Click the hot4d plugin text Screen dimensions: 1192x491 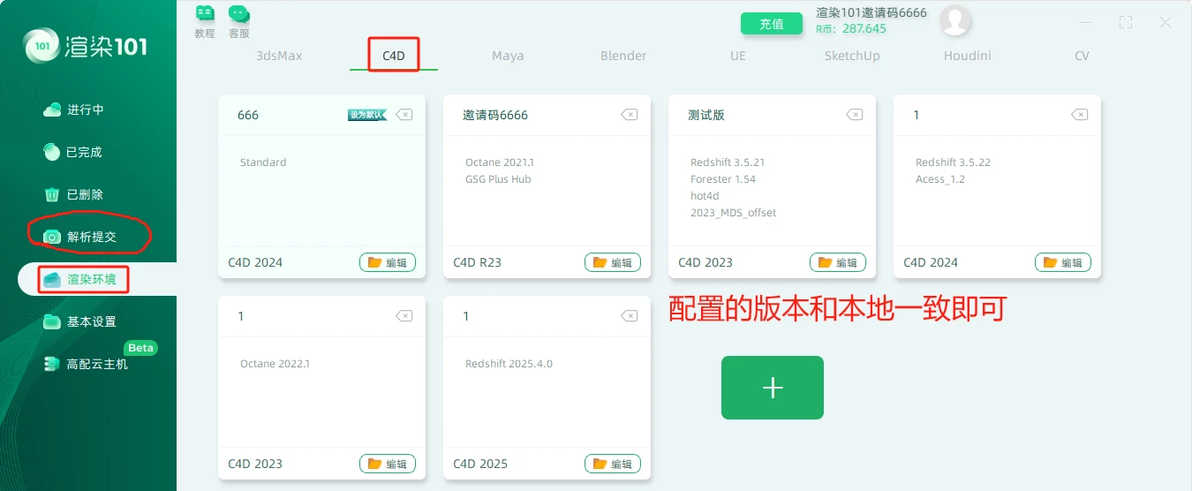[705, 196]
